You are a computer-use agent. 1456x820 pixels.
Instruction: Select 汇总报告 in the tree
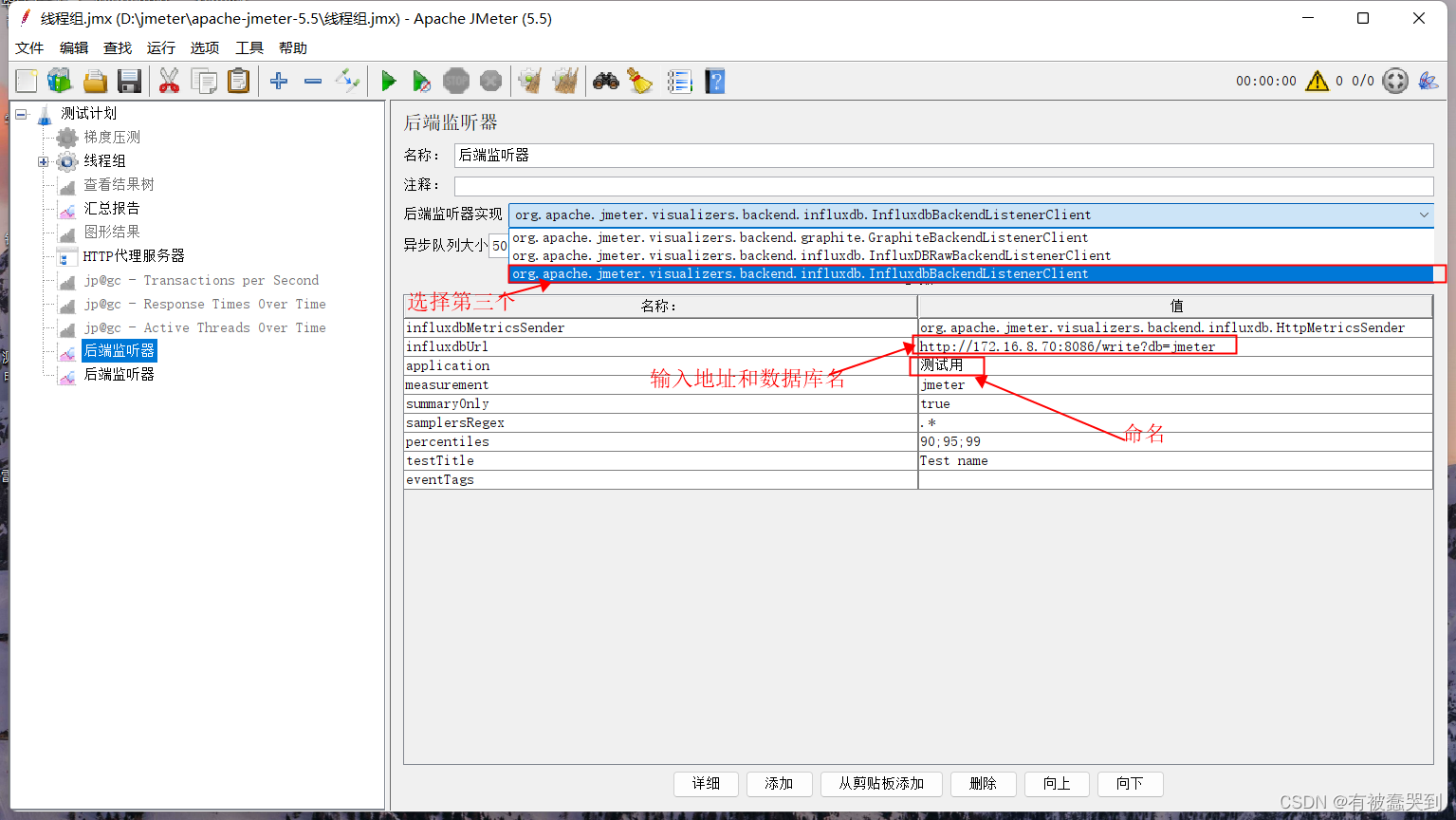(111, 209)
